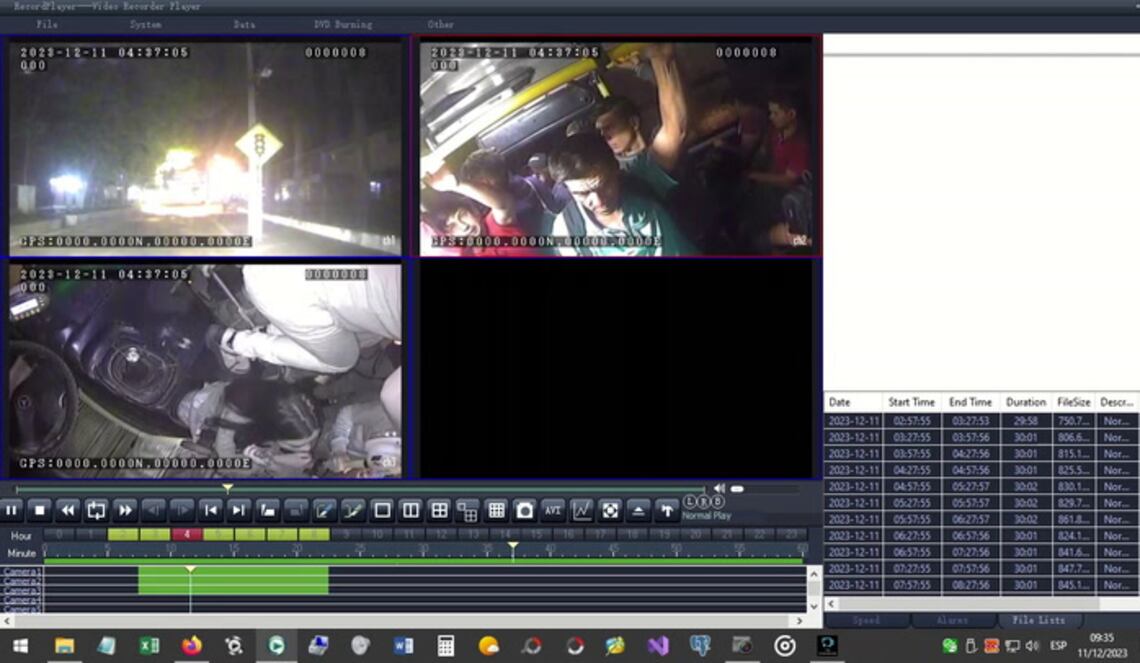Toggle the L audio channel circle

[690, 501]
